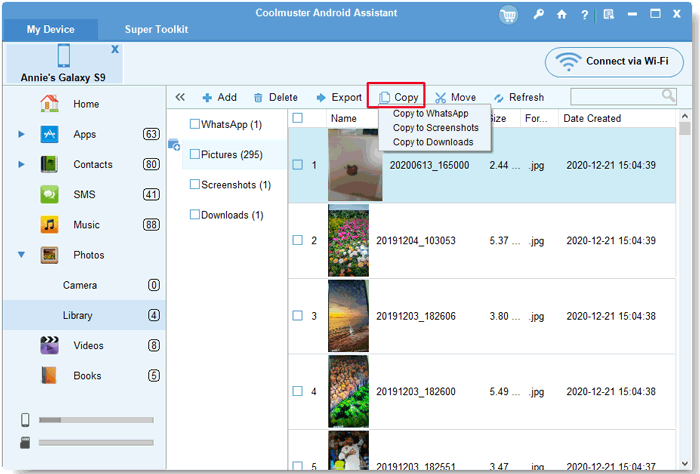Collapse the album panel with double chevron
Image resolution: width=700 pixels, height=474 pixels.
tap(180, 97)
